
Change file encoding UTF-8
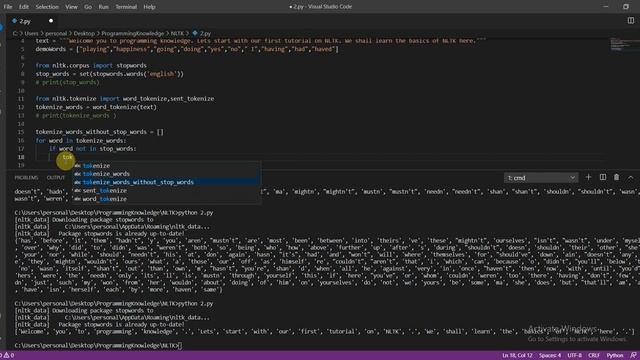pyautogui.click(x=574, y=355)
